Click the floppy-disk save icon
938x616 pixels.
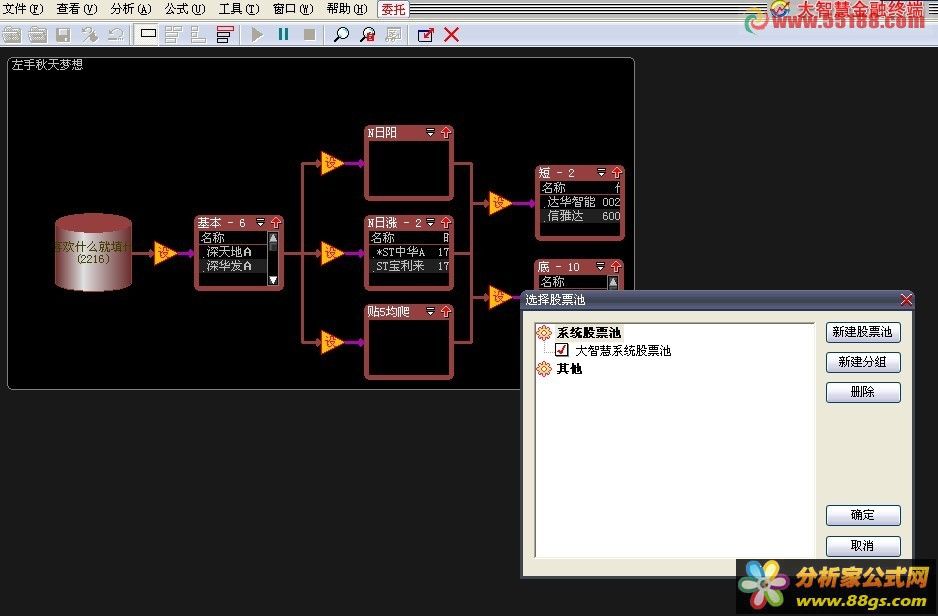tap(63, 35)
